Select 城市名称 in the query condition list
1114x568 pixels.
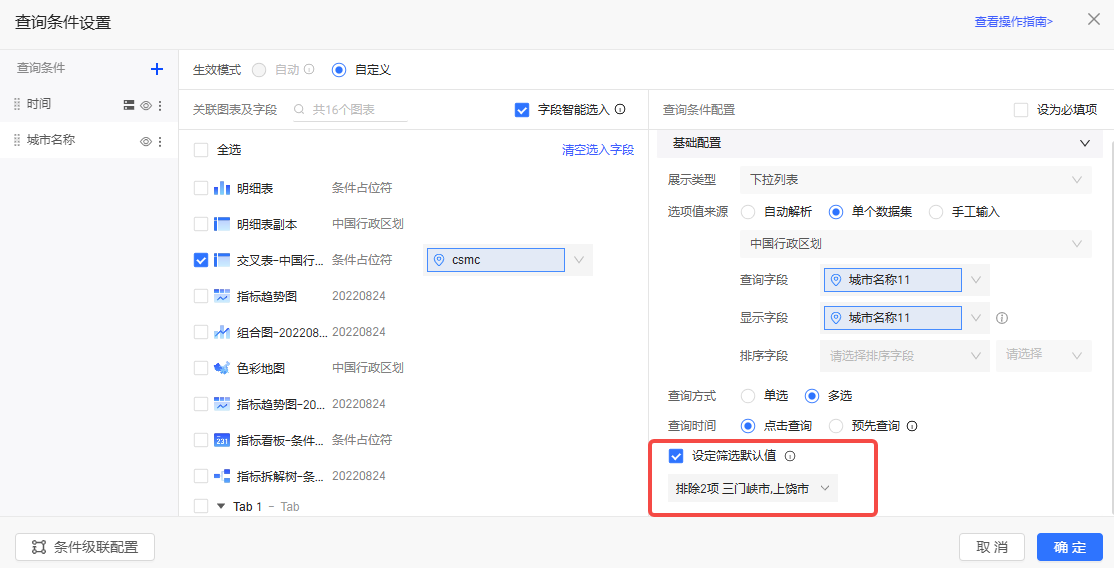pyautogui.click(x=51, y=141)
